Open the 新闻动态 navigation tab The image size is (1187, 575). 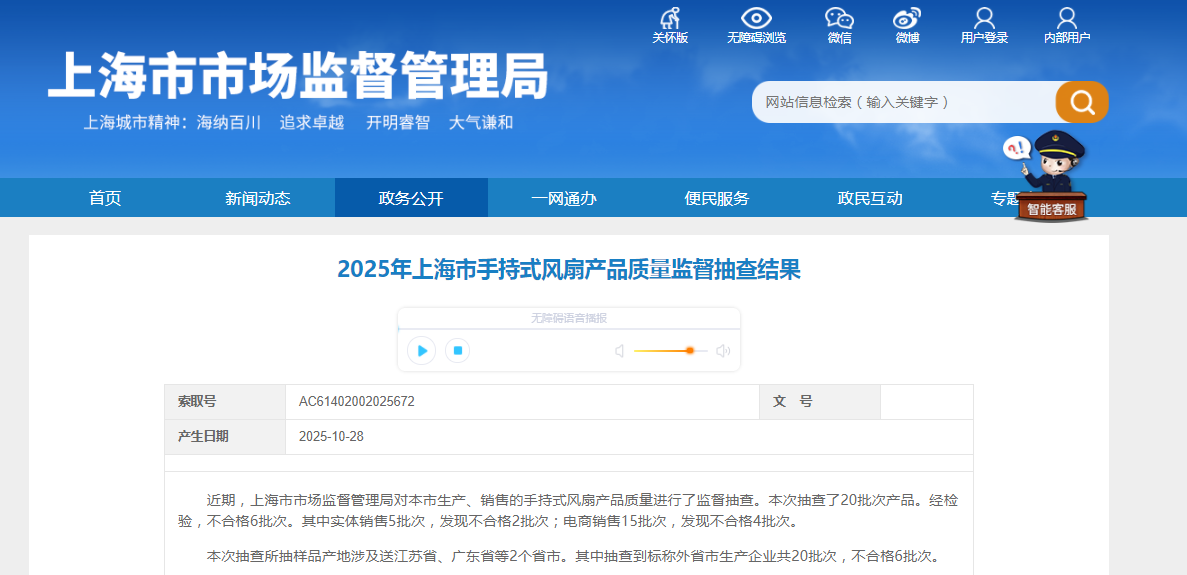coord(258,198)
